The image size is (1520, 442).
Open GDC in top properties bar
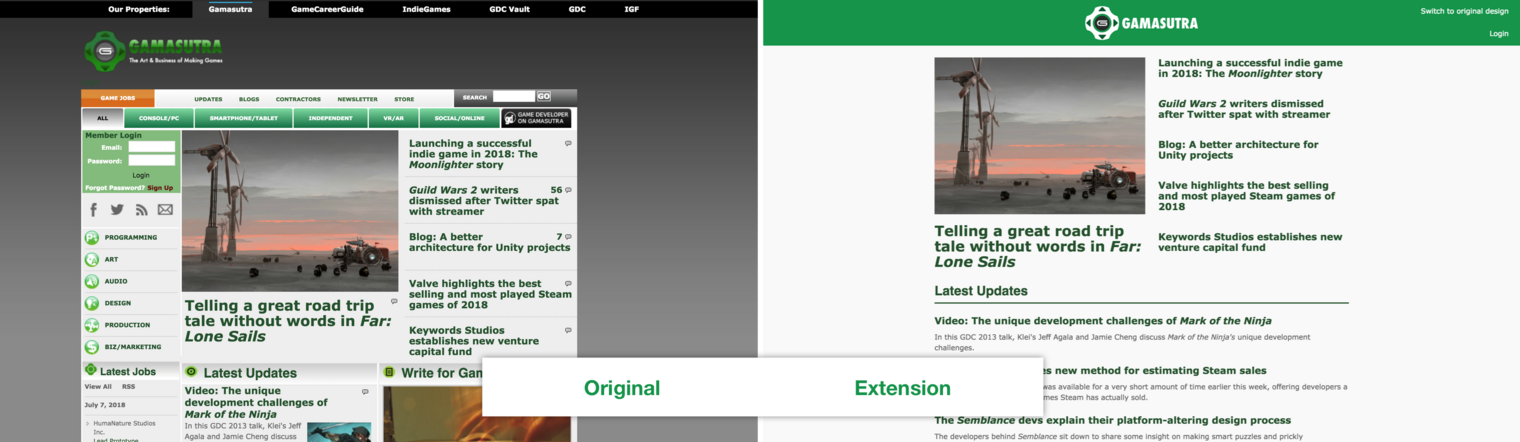tap(578, 9)
